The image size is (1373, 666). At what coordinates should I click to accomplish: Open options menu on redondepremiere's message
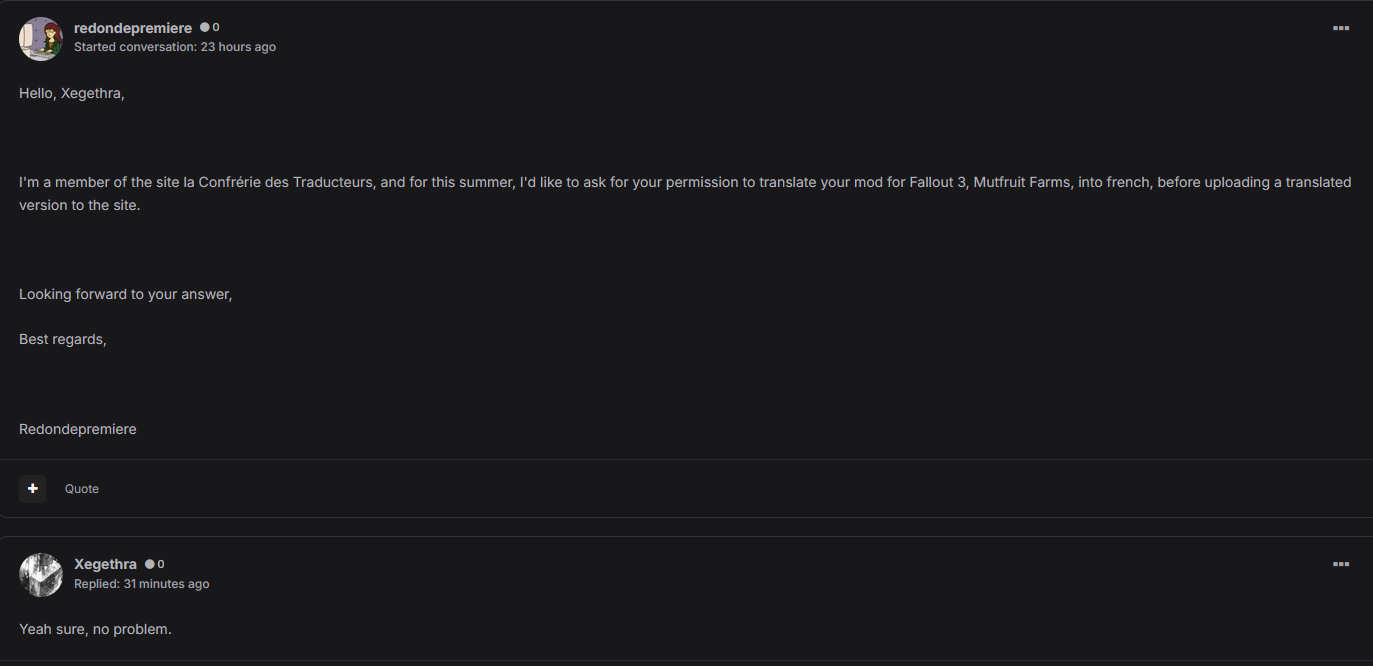click(x=1341, y=28)
